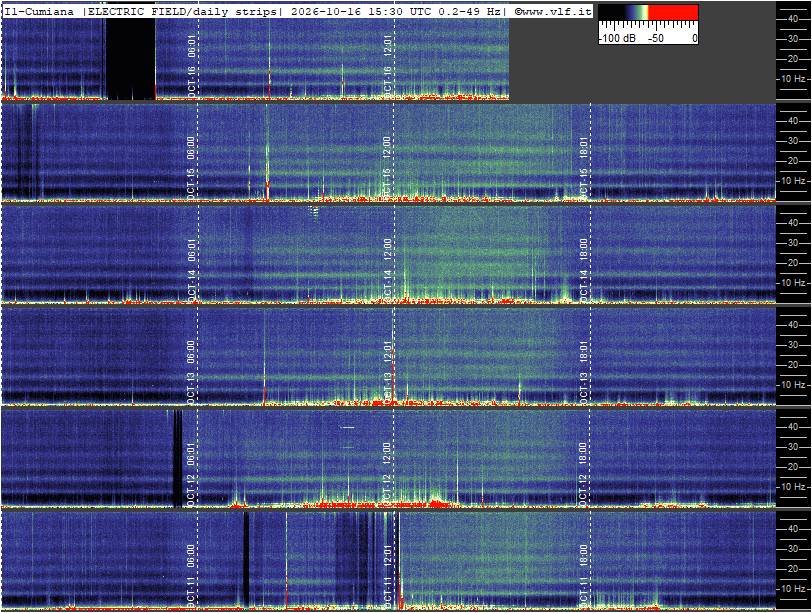
Task: Click the -50 label on the color legend
Action: [x=655, y=38]
